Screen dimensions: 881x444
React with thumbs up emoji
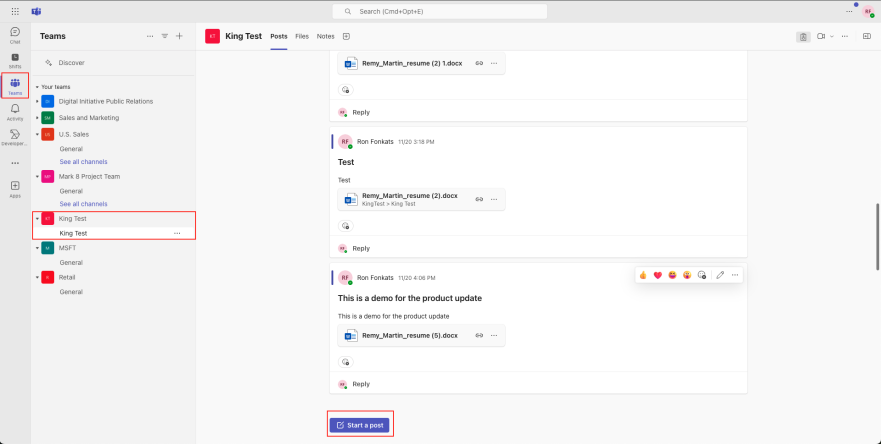(x=643, y=275)
